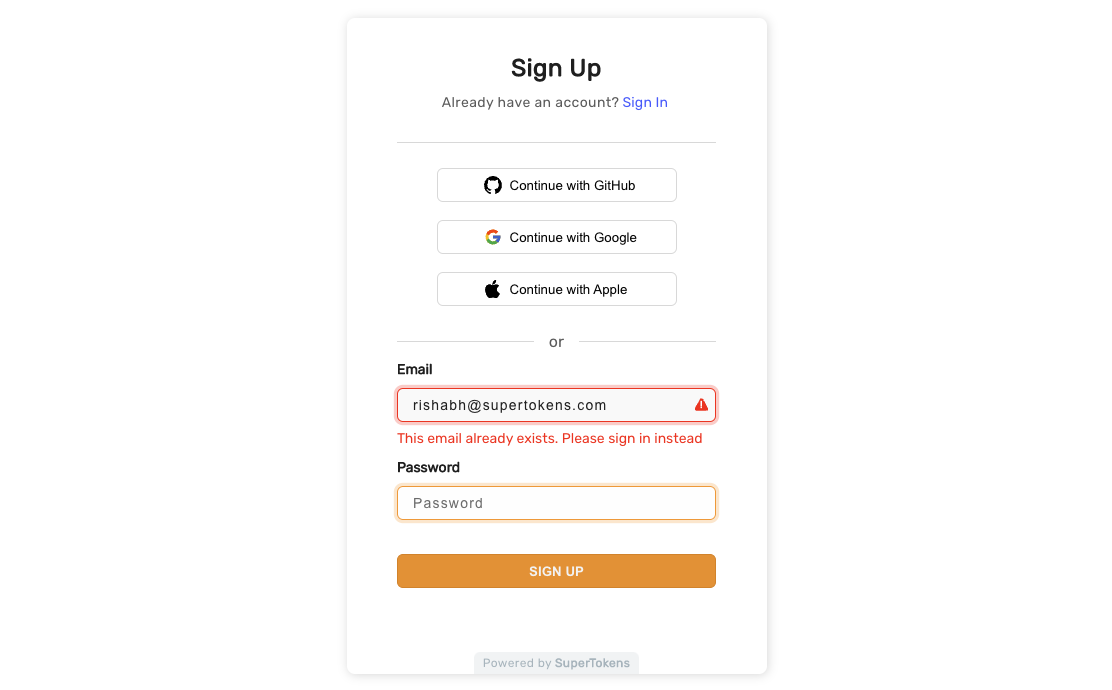Screen dimensions: 1112x690
Task: Click the SuperTokens link in the footer
Action: 592,663
